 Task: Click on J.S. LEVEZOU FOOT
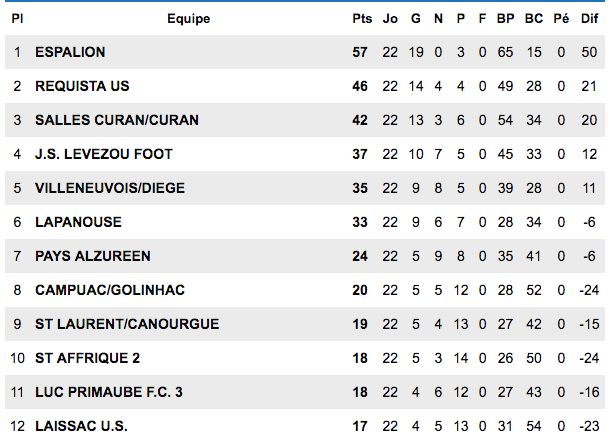click(104, 154)
